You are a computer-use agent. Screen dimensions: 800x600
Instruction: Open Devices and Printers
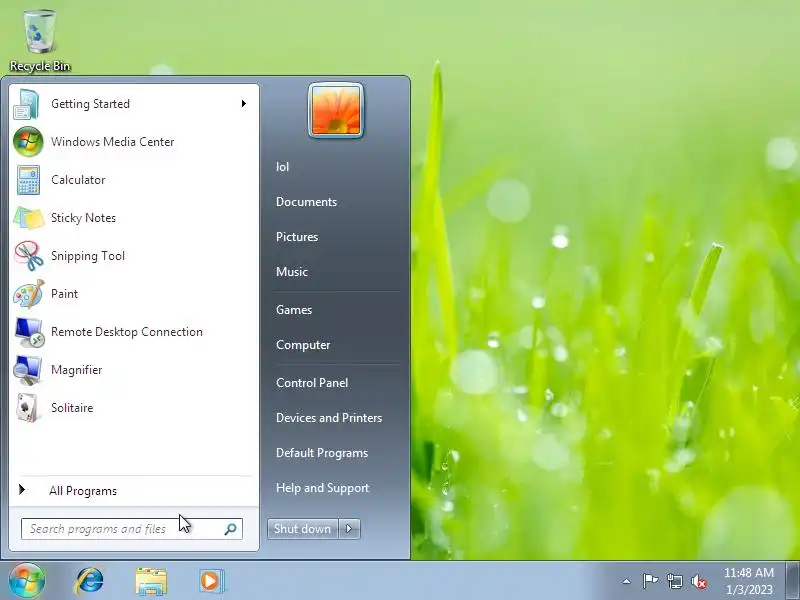click(329, 418)
